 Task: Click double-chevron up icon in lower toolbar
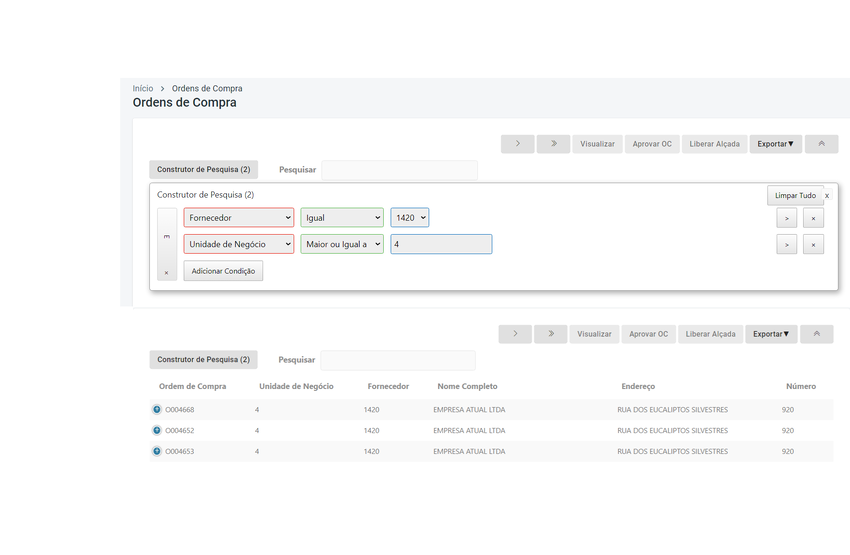817,334
